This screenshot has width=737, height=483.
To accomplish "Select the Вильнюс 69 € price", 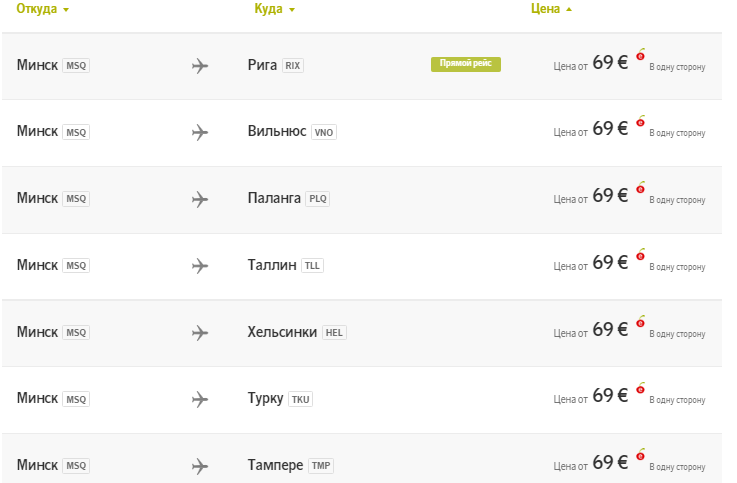I will [x=610, y=129].
